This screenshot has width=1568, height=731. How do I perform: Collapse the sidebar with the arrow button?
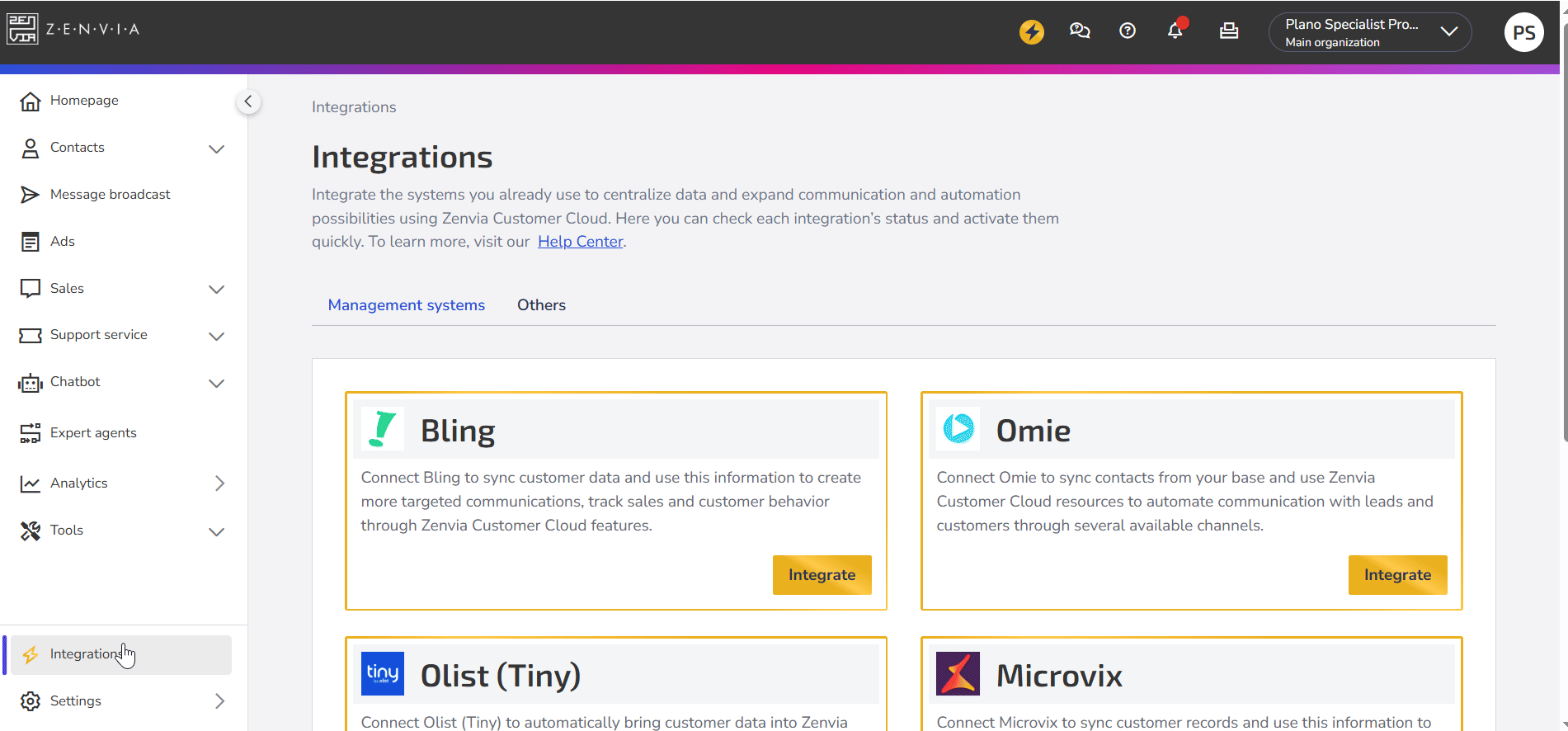(248, 101)
